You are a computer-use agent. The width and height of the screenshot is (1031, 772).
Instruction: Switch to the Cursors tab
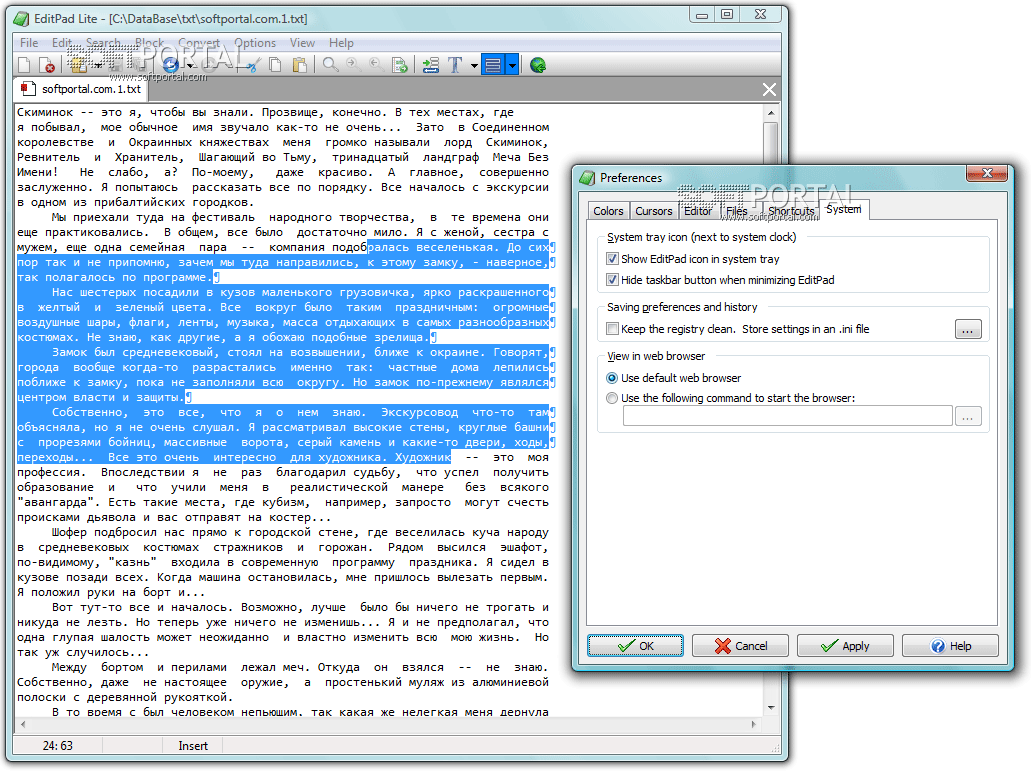pos(654,211)
